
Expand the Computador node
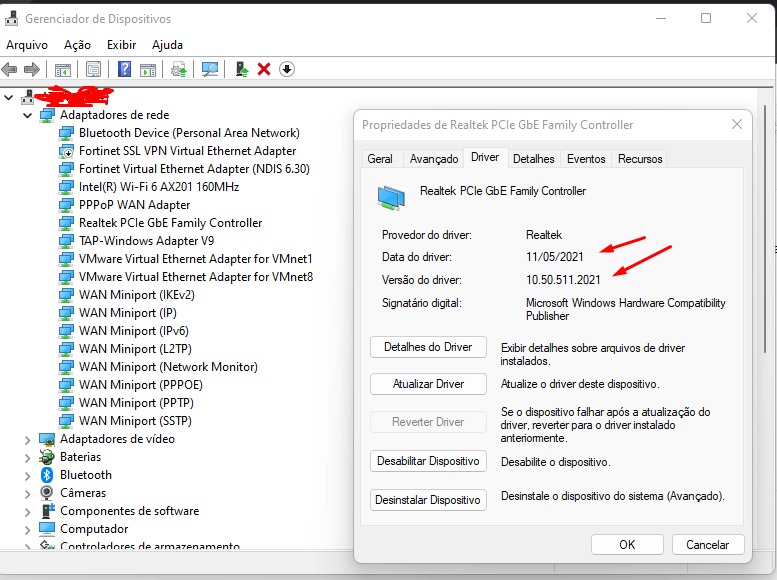point(27,529)
